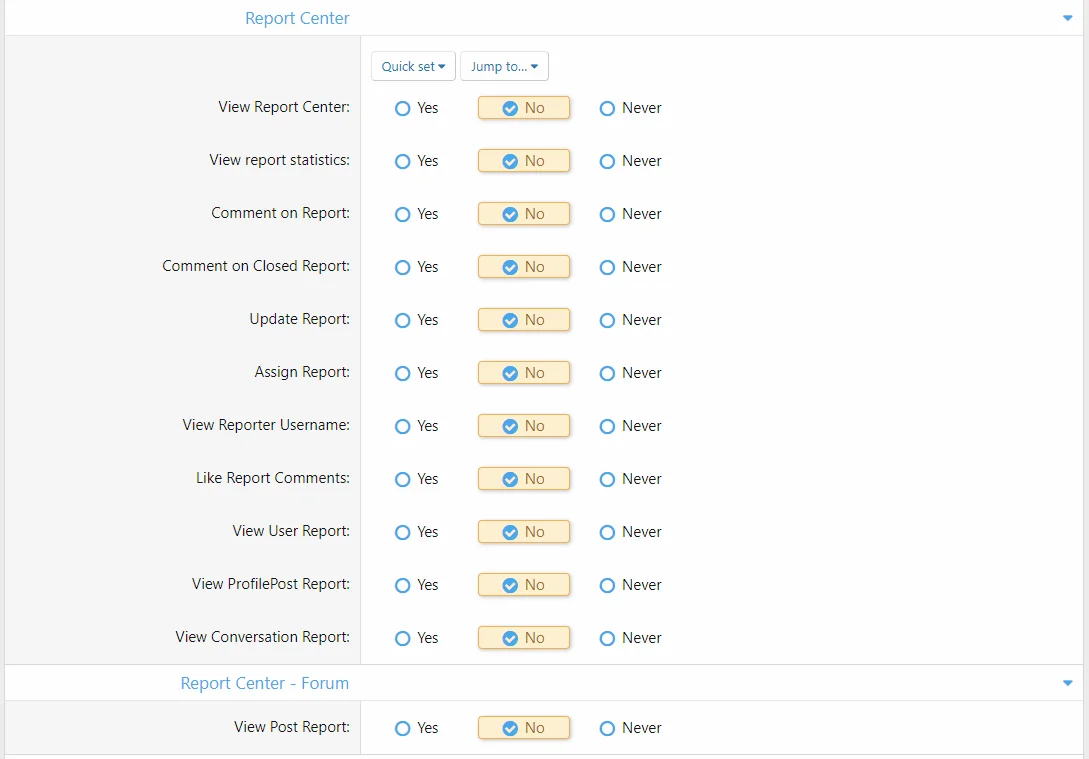Click the No option for Assign Report

523,373
